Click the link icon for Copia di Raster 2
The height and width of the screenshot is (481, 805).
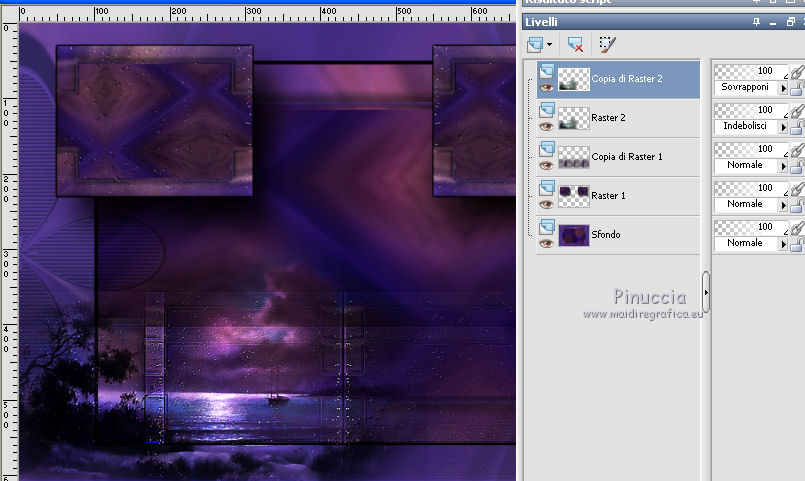click(796, 72)
